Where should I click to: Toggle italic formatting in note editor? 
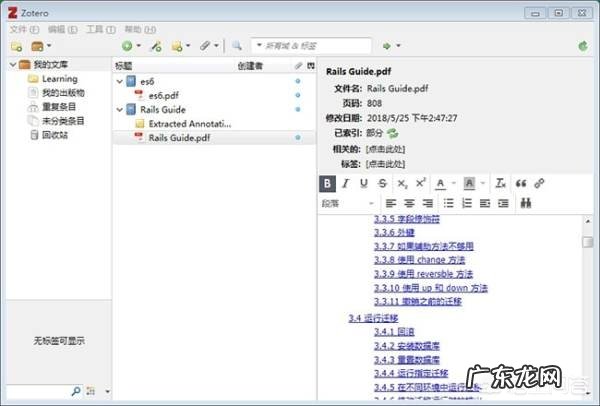(346, 184)
